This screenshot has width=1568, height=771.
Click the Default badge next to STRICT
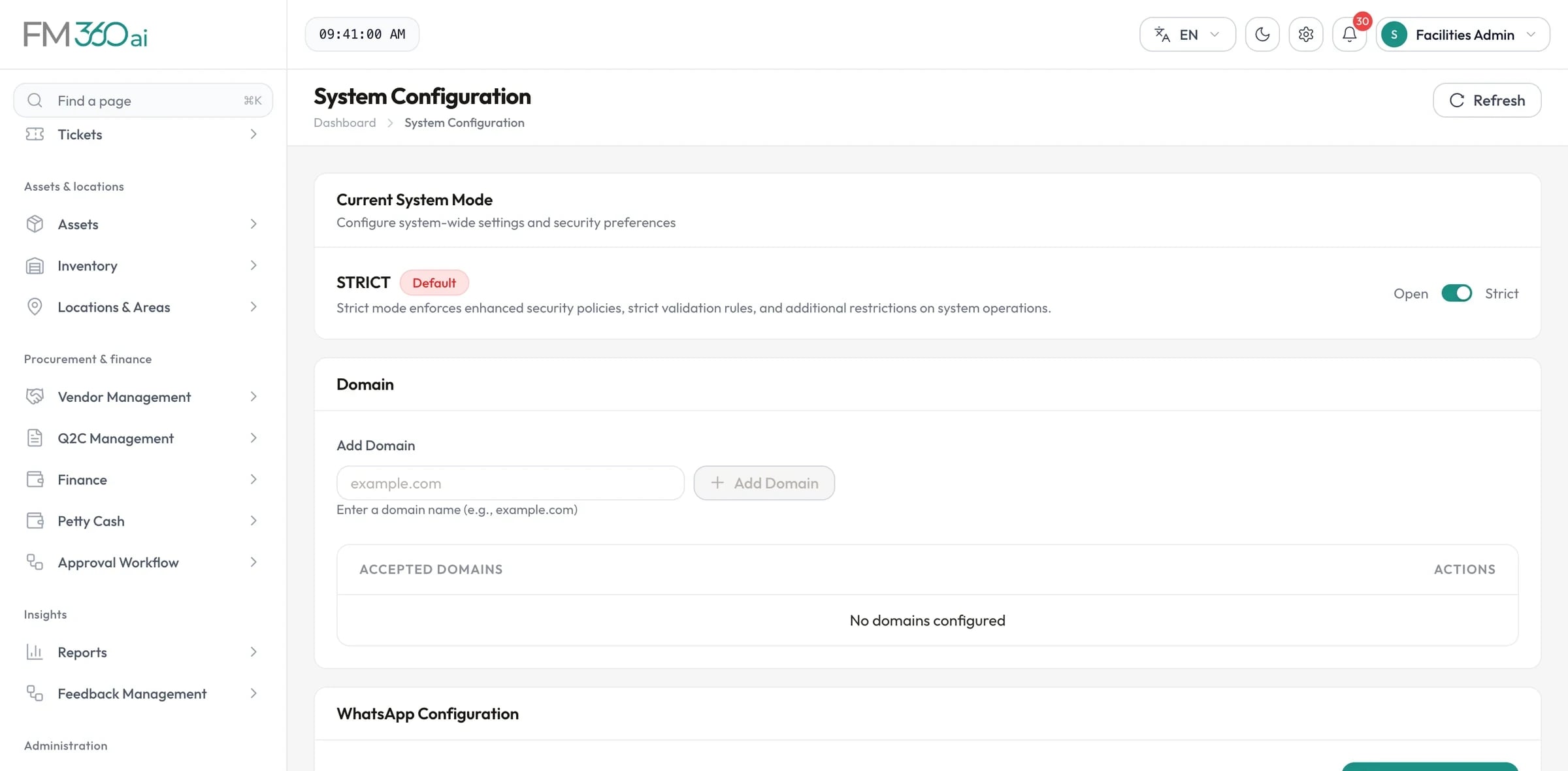tap(434, 283)
